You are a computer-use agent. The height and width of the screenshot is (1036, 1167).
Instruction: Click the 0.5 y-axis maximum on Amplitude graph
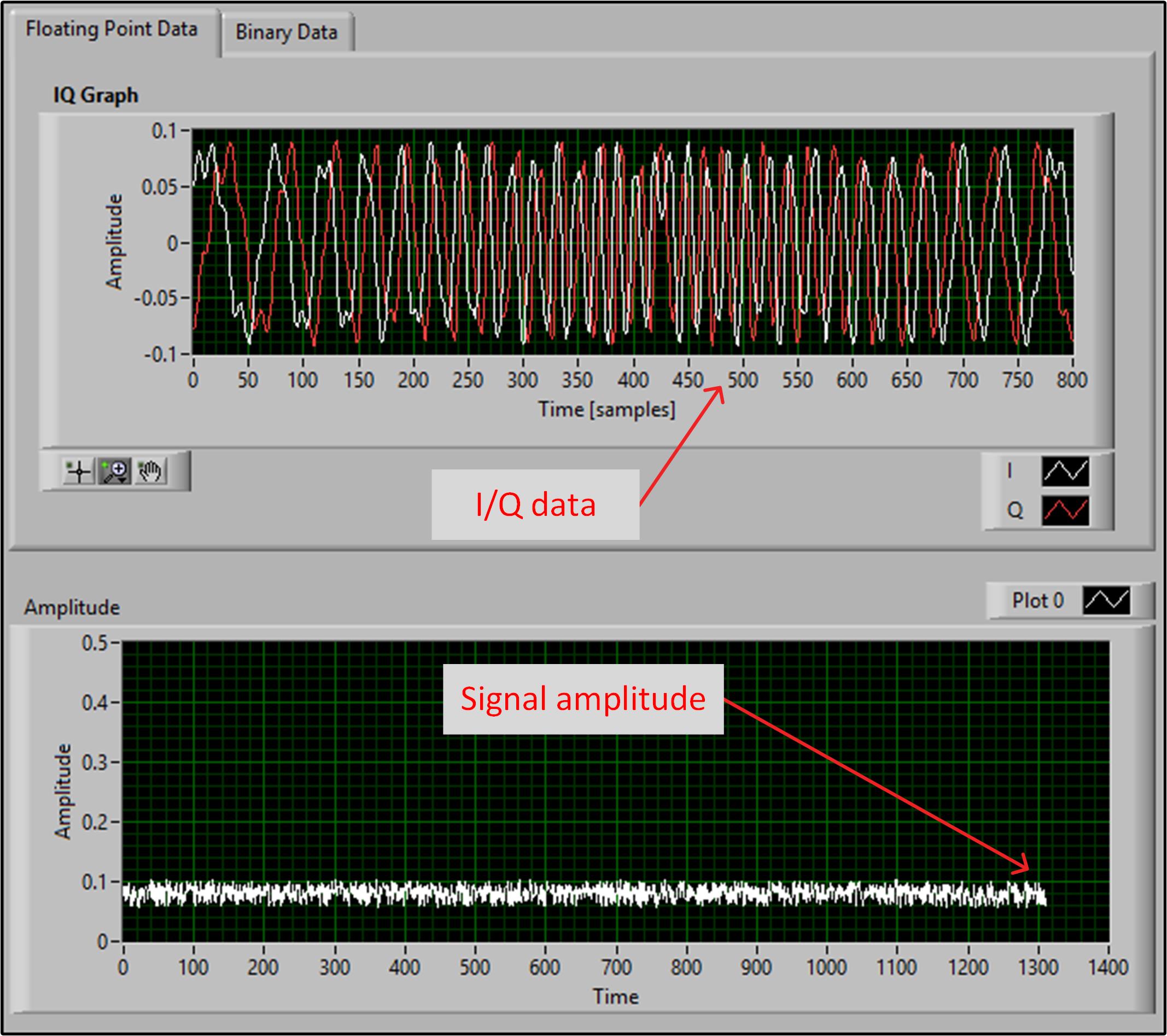pos(95,644)
